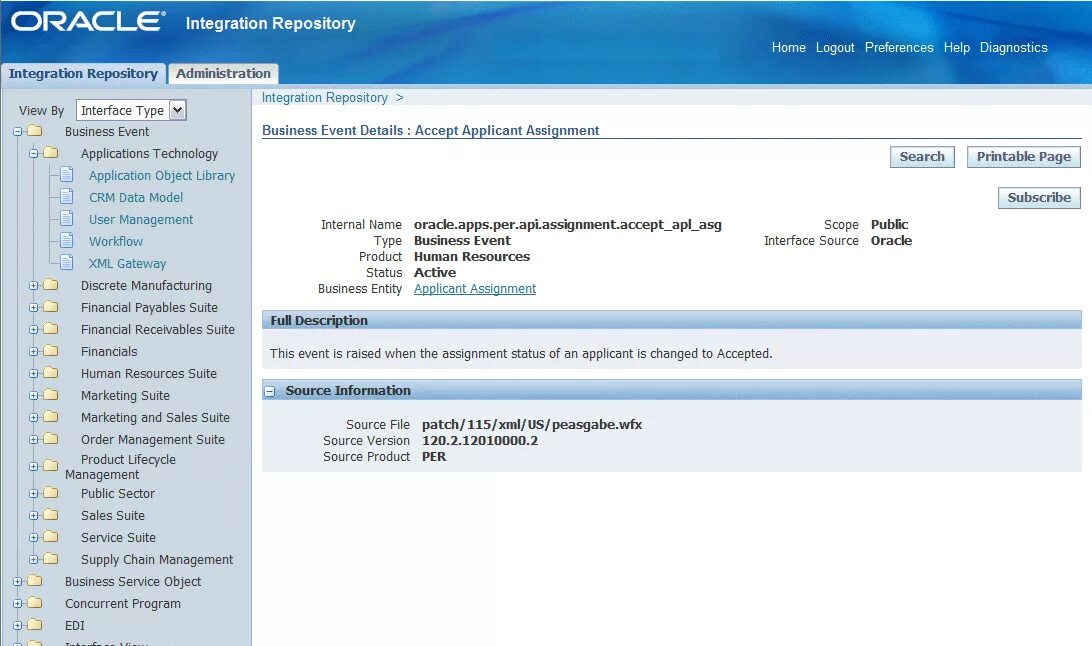This screenshot has width=1092, height=646.
Task: Open the XML Gateway tree link
Action: point(127,263)
